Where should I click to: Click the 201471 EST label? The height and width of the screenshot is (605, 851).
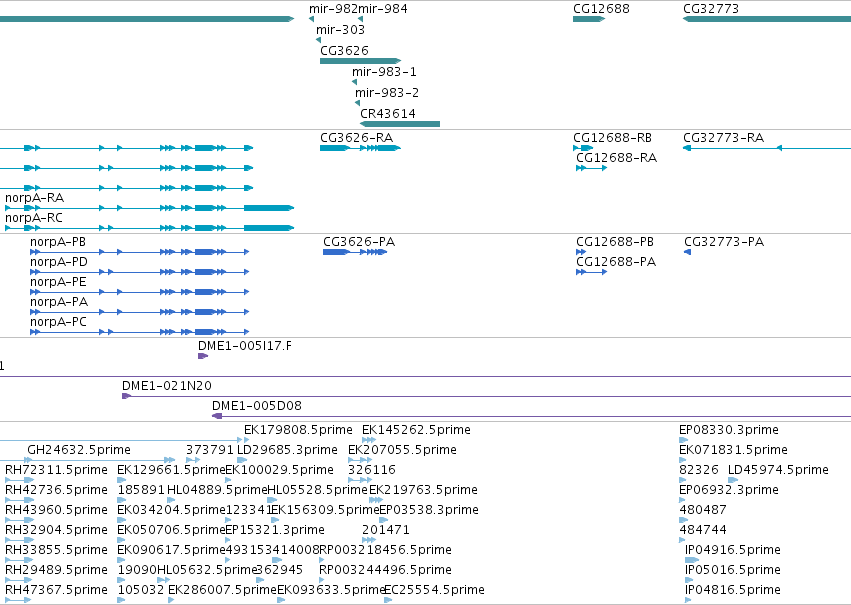(386, 531)
